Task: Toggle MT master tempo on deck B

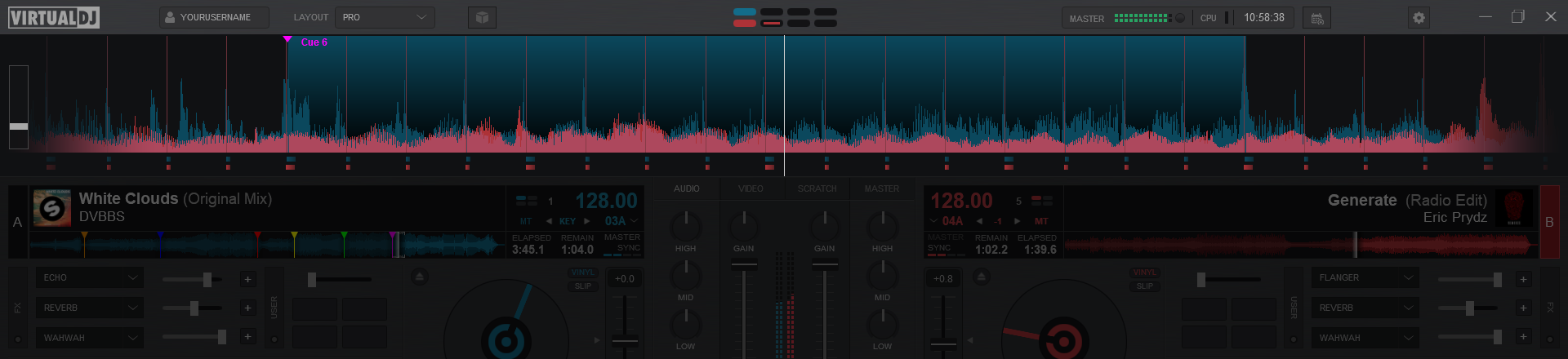Action: pos(1041,221)
